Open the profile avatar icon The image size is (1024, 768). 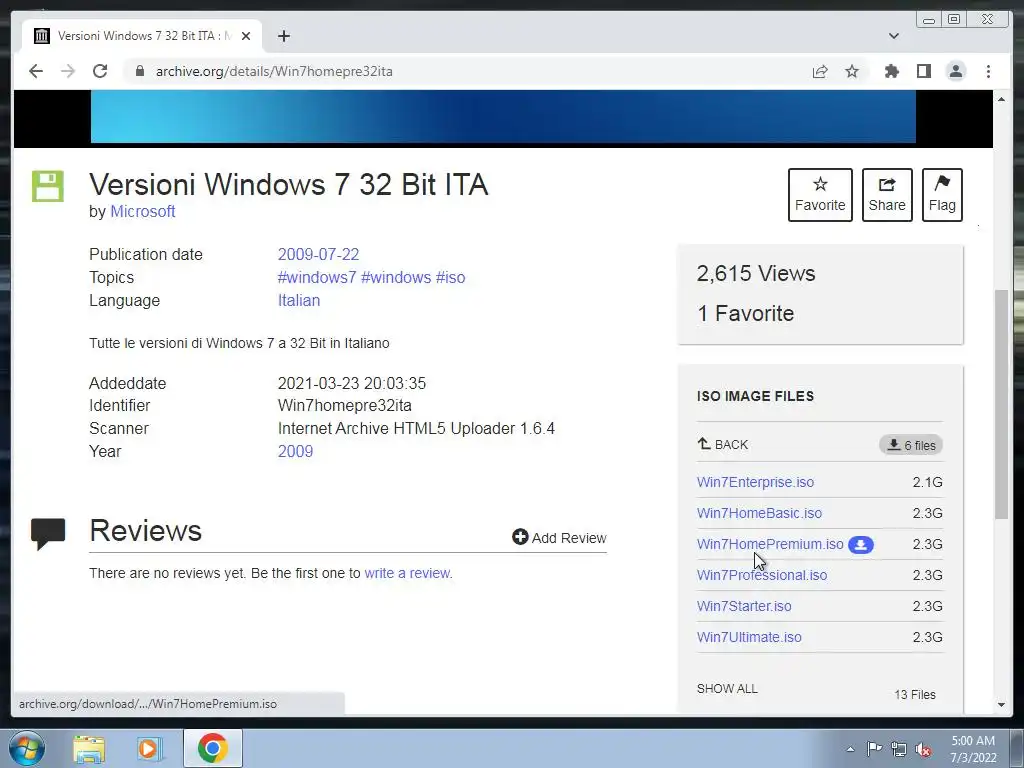[955, 71]
